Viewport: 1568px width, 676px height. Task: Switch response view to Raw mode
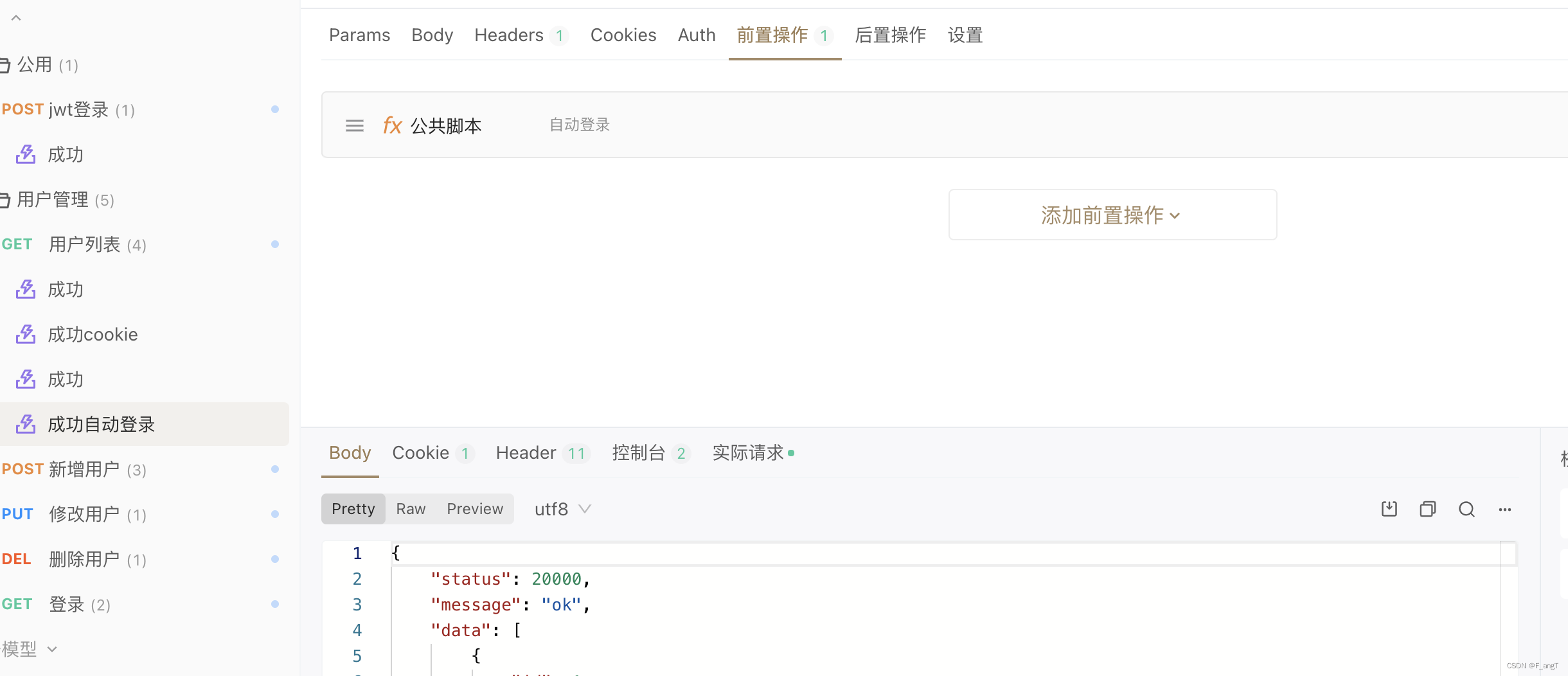pyautogui.click(x=411, y=508)
